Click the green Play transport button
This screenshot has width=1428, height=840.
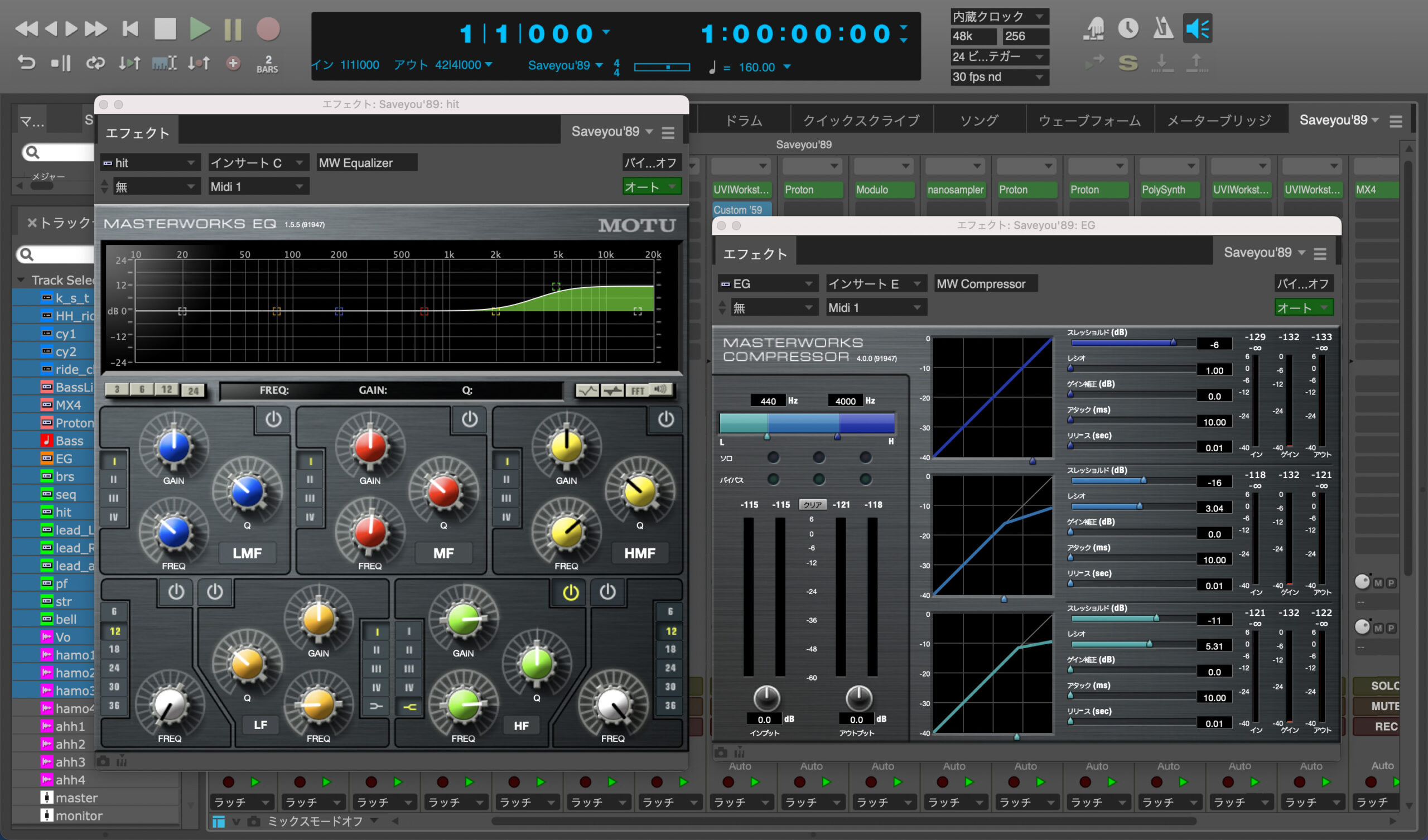pyautogui.click(x=200, y=29)
